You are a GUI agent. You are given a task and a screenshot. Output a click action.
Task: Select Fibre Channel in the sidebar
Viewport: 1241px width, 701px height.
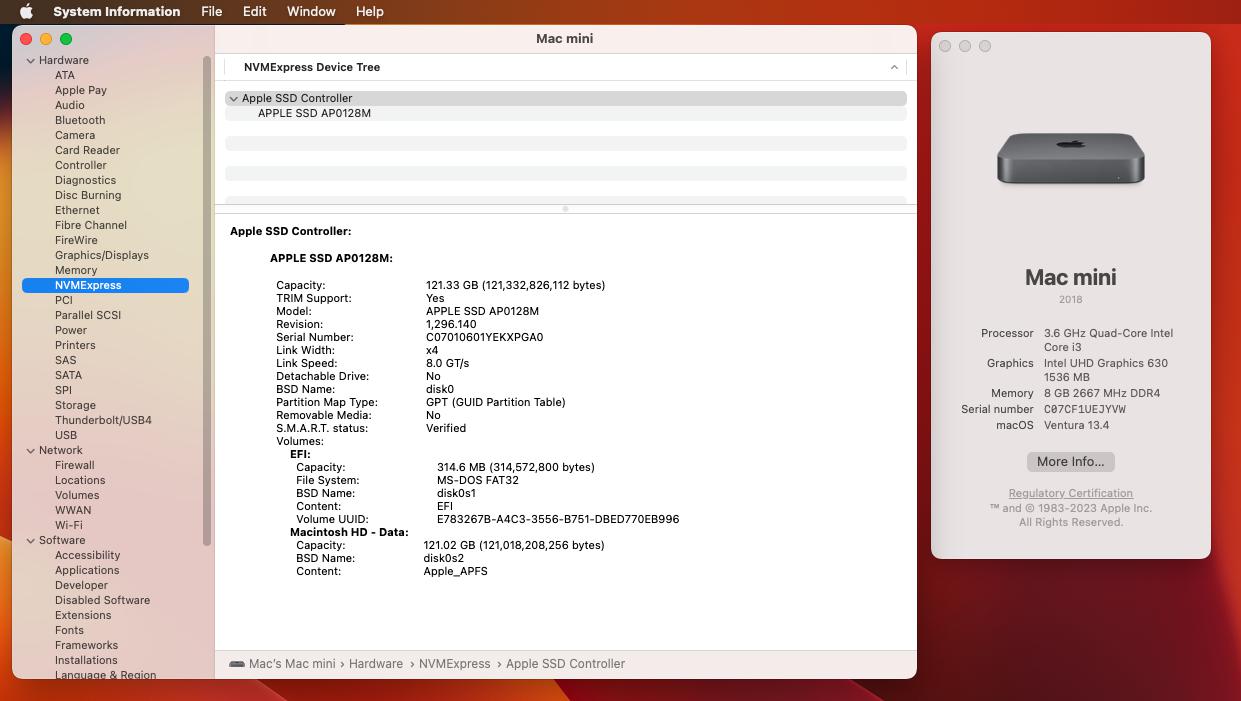(x=91, y=225)
